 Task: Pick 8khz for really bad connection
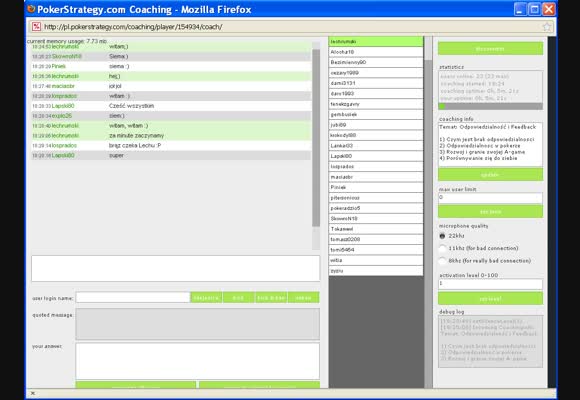pyautogui.click(x=442, y=261)
